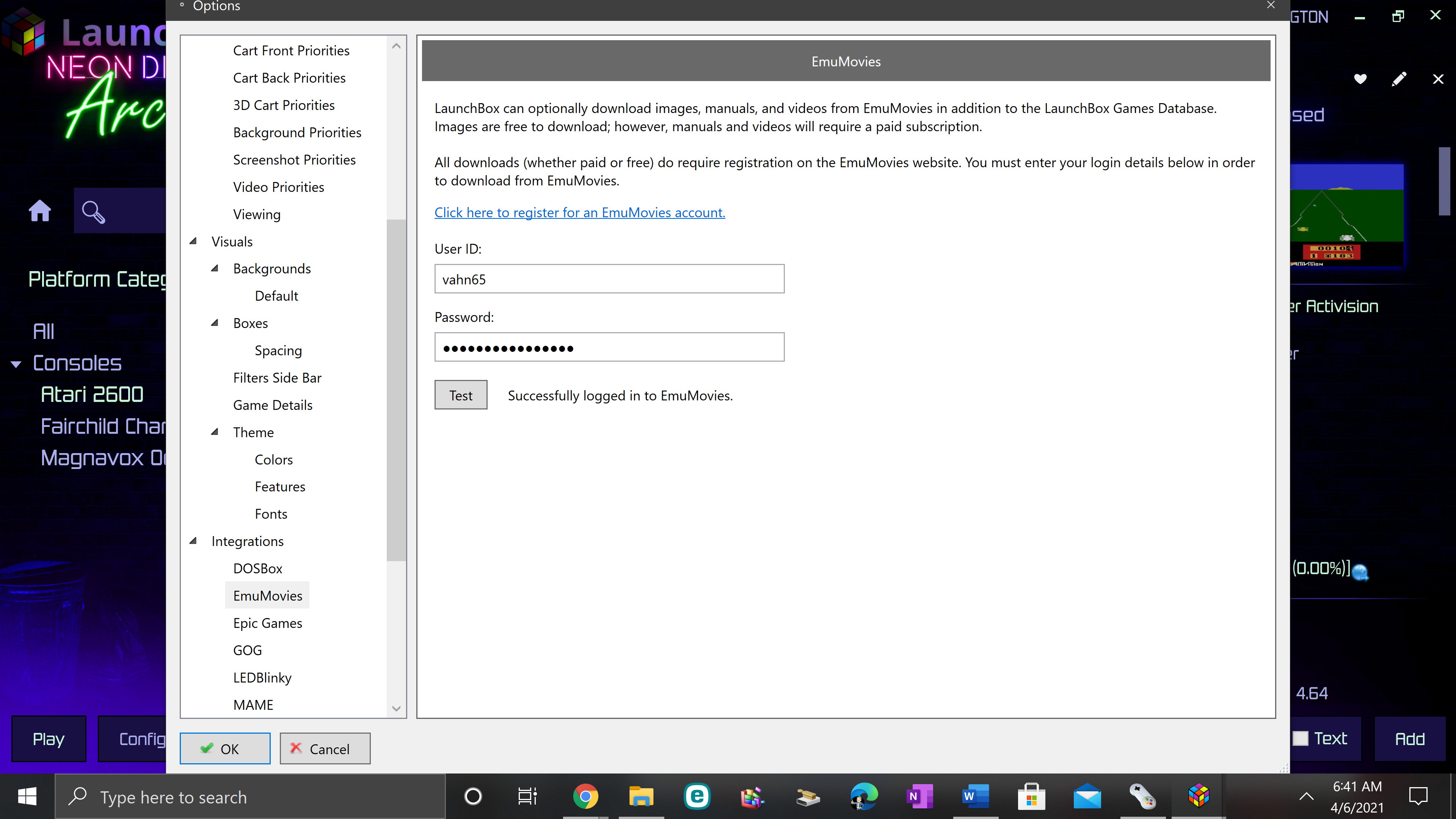1456x819 pixels.
Task: Open Background Priorities settings
Action: pos(297,132)
